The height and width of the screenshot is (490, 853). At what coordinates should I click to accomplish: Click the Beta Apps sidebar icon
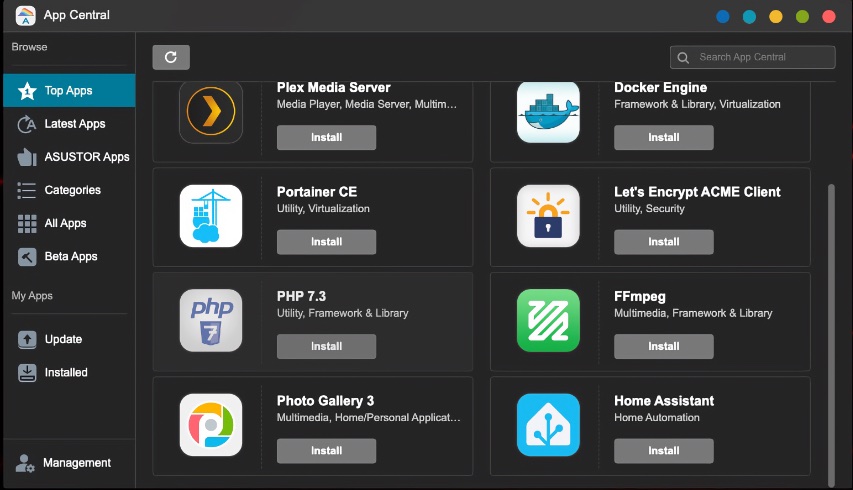click(x=27, y=257)
